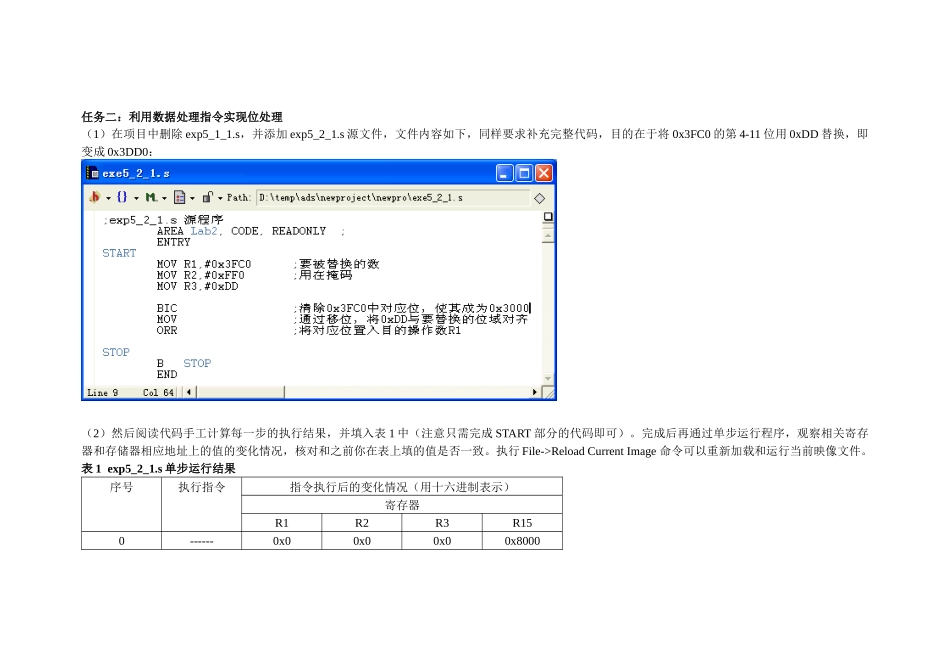Close the exe5_2_1.s editor window

[544, 173]
